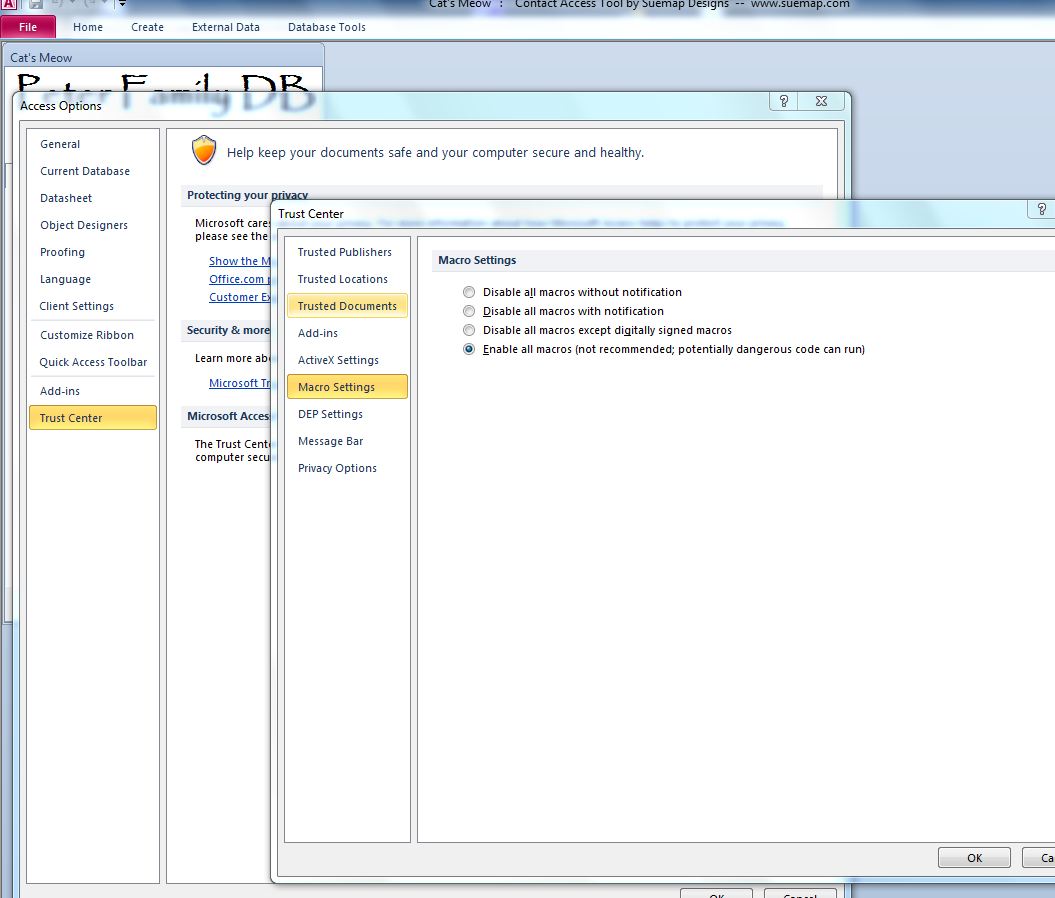Image resolution: width=1055 pixels, height=898 pixels.
Task: Click the Cat's Meow form tab title
Action: [41, 58]
